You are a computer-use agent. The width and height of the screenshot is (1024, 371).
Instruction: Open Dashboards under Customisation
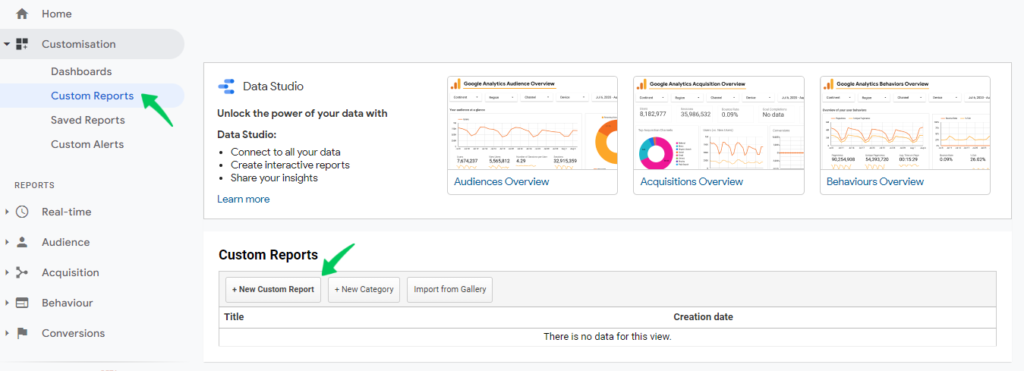click(81, 72)
